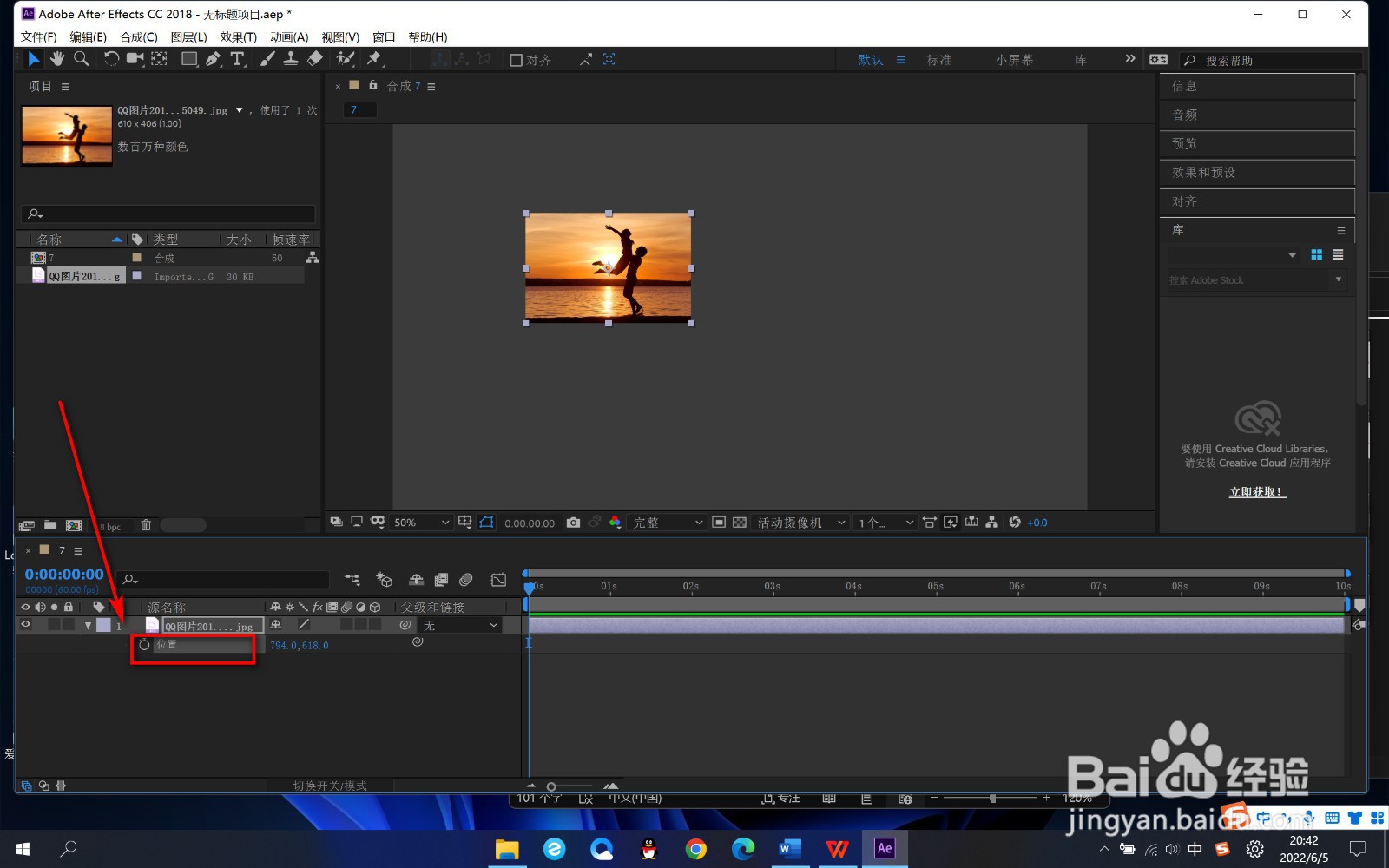The height and width of the screenshot is (868, 1389).
Task: Select the QQ图片 thumbnail in project panel
Action: 67,135
